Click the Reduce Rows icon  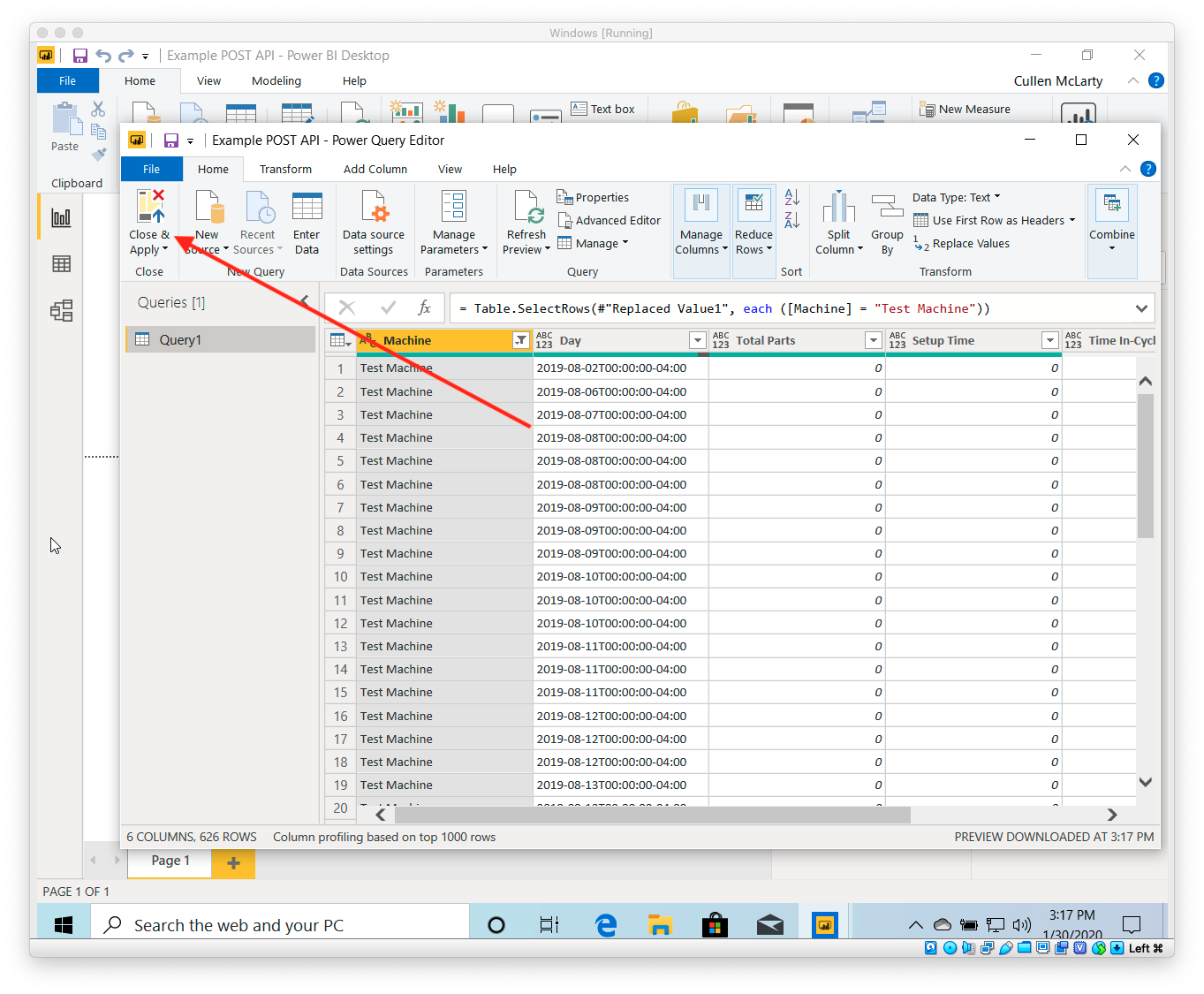coord(753,206)
